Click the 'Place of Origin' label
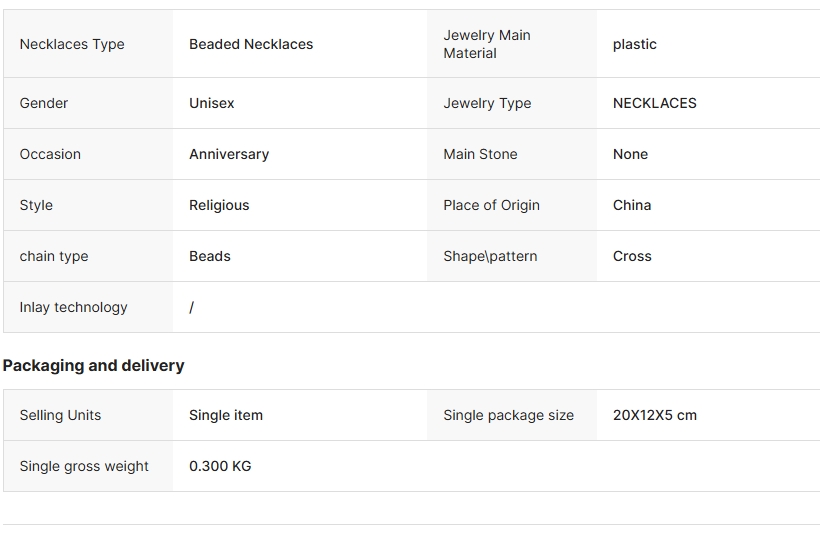Screen dimensions: 820x535 [491, 206]
